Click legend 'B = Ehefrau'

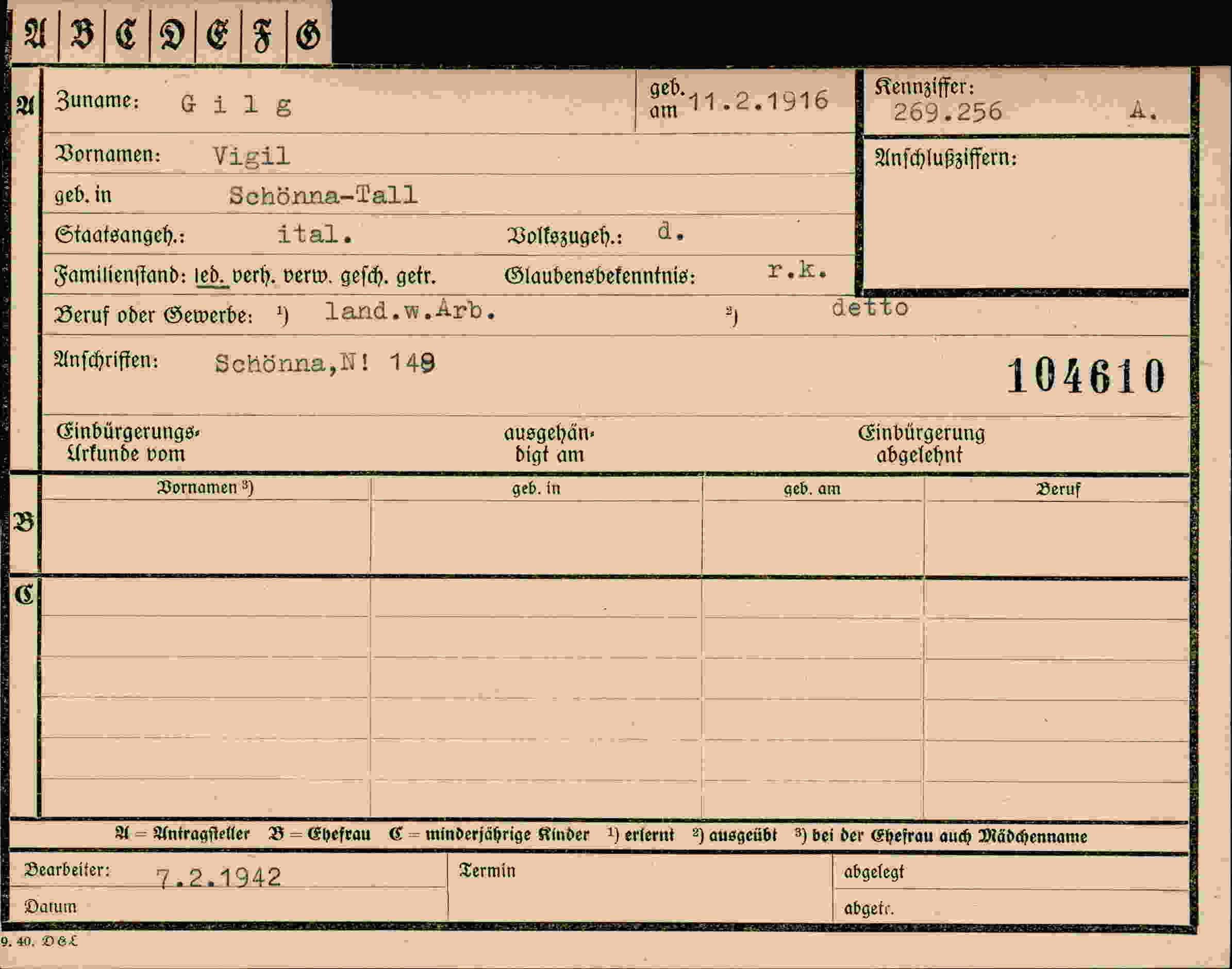click(320, 834)
